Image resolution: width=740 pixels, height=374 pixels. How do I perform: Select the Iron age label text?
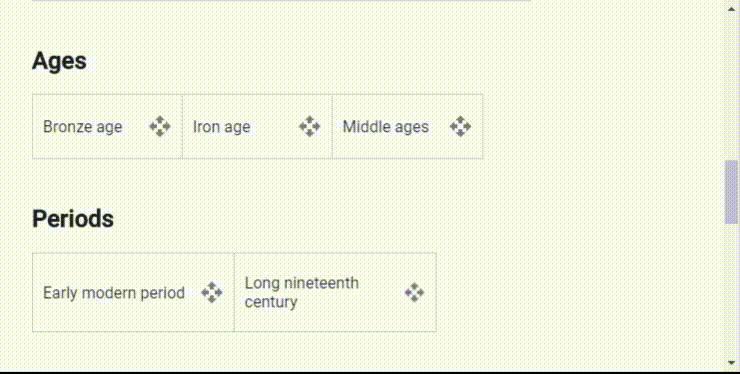point(221,127)
